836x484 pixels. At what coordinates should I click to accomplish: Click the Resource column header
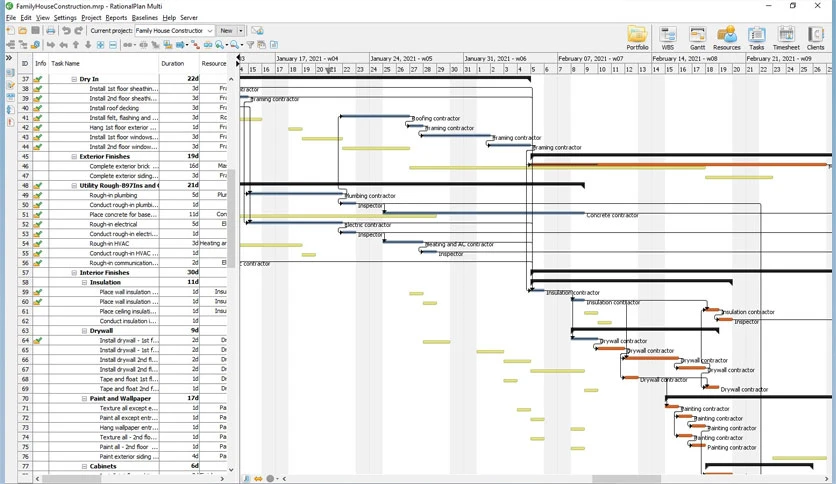pyautogui.click(x=214, y=63)
